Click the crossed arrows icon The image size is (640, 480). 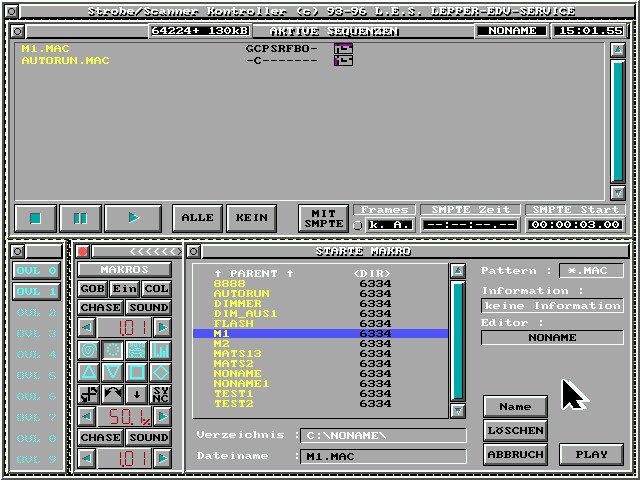(x=89, y=394)
